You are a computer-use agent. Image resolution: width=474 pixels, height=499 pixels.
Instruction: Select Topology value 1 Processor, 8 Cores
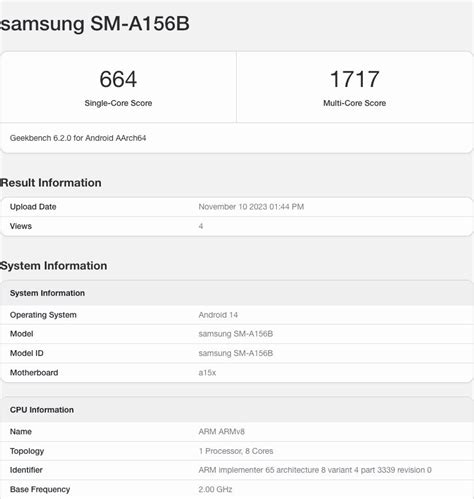236,451
